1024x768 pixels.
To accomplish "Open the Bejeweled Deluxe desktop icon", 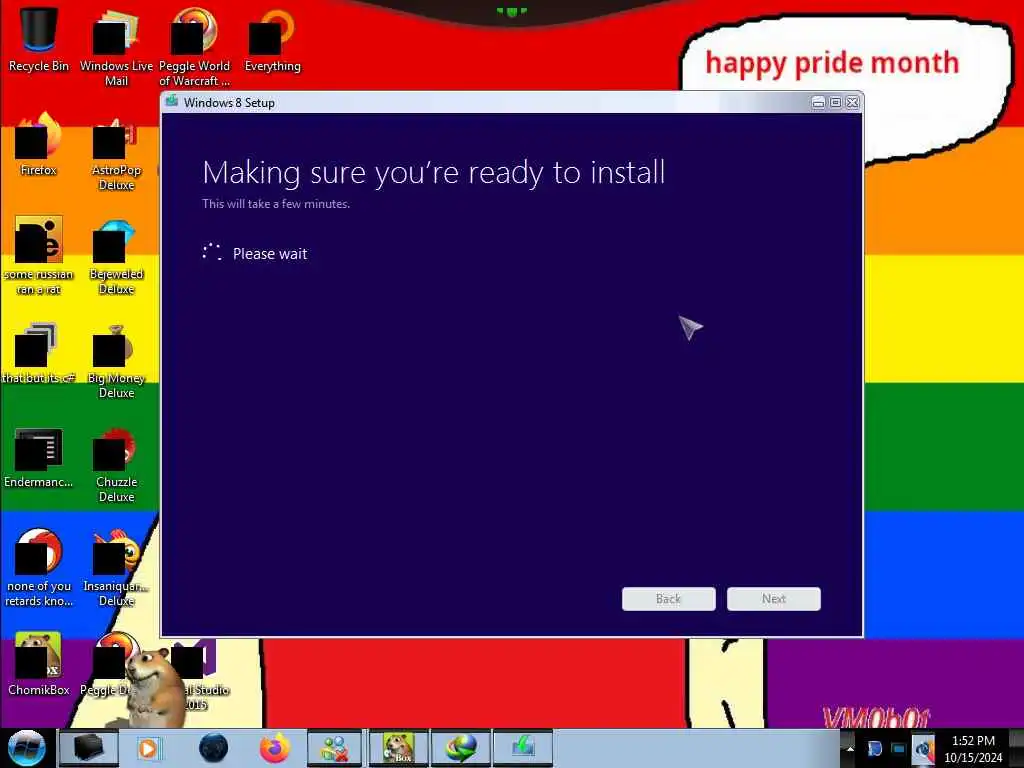I will point(116,257).
